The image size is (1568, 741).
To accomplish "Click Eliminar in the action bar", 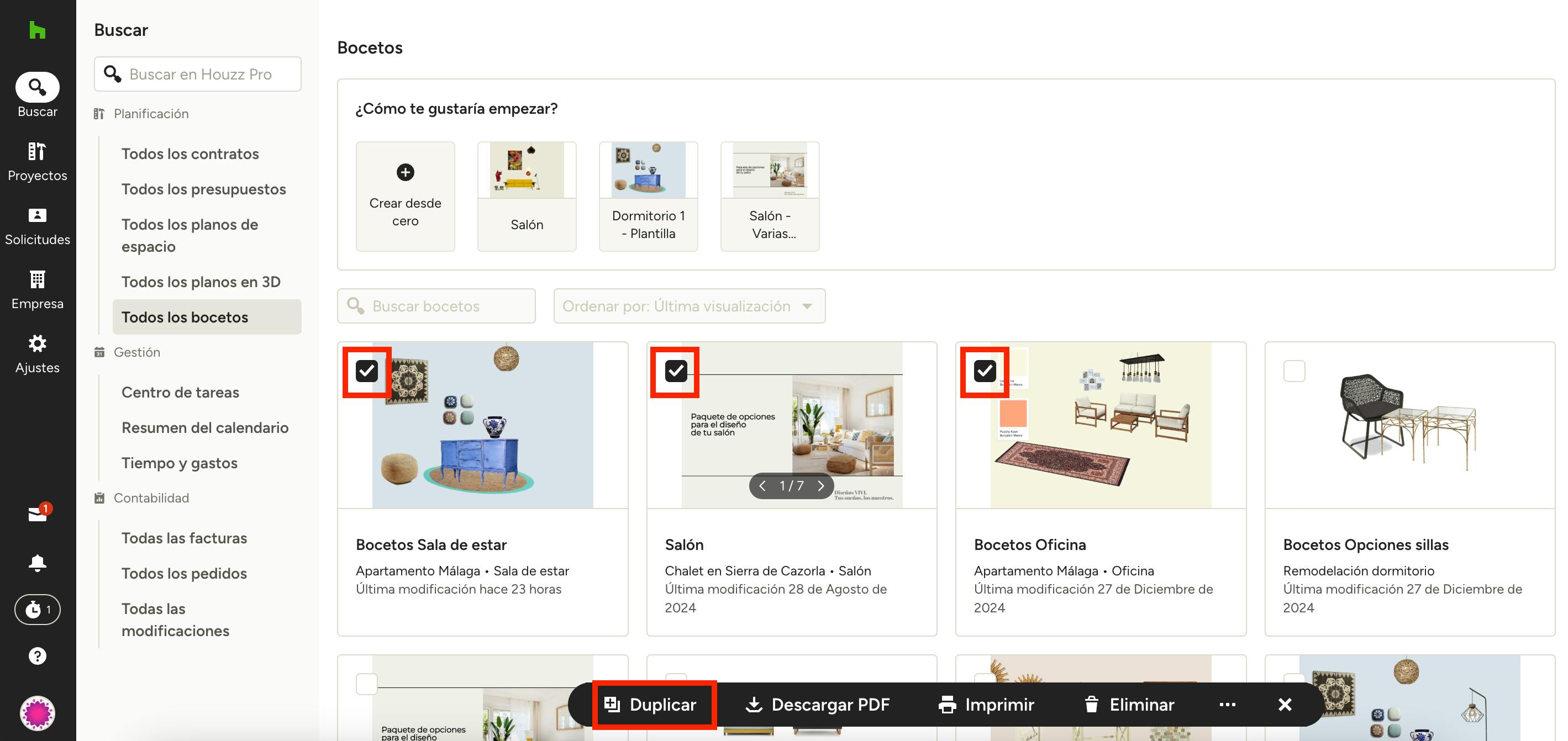I will tap(1129, 704).
